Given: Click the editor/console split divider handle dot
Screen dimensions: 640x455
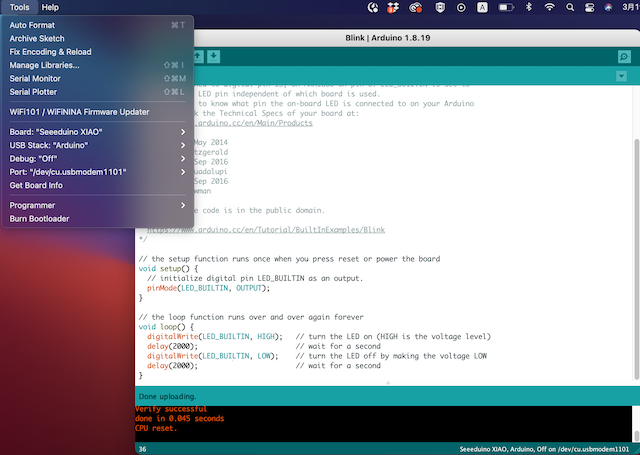Looking at the screenshot, I should [x=388, y=383].
